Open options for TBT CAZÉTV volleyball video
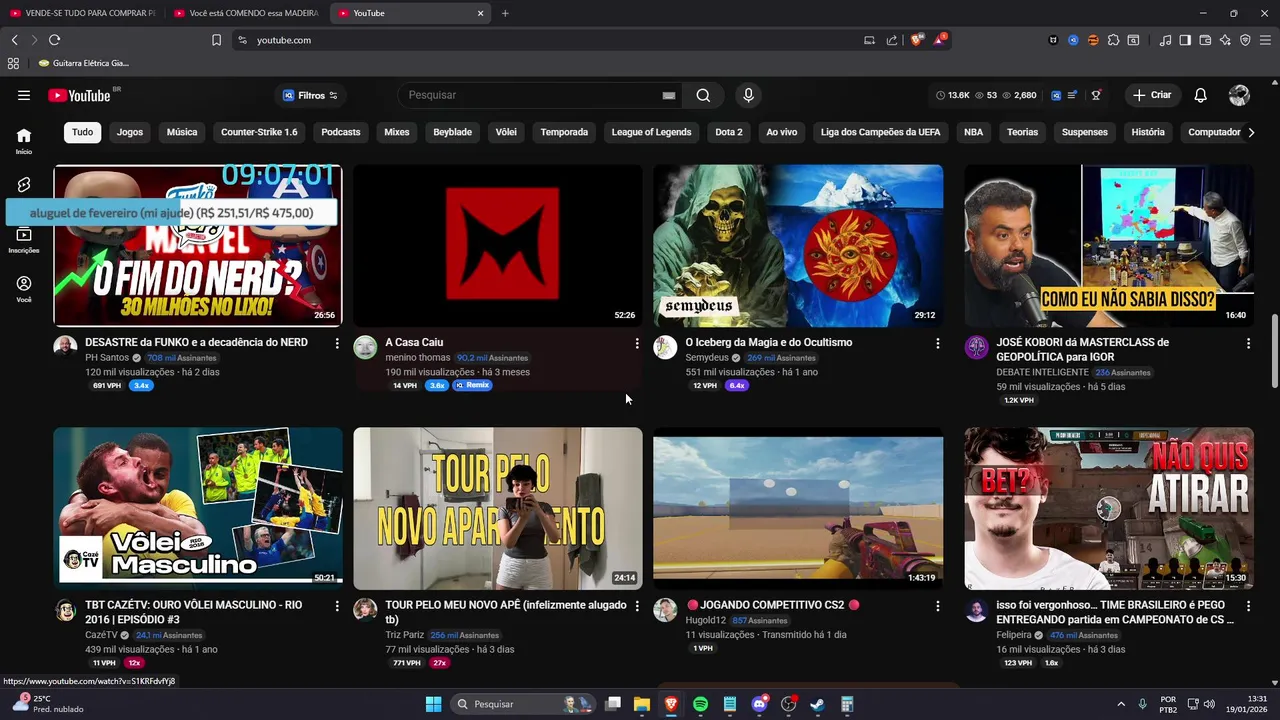 (337, 606)
